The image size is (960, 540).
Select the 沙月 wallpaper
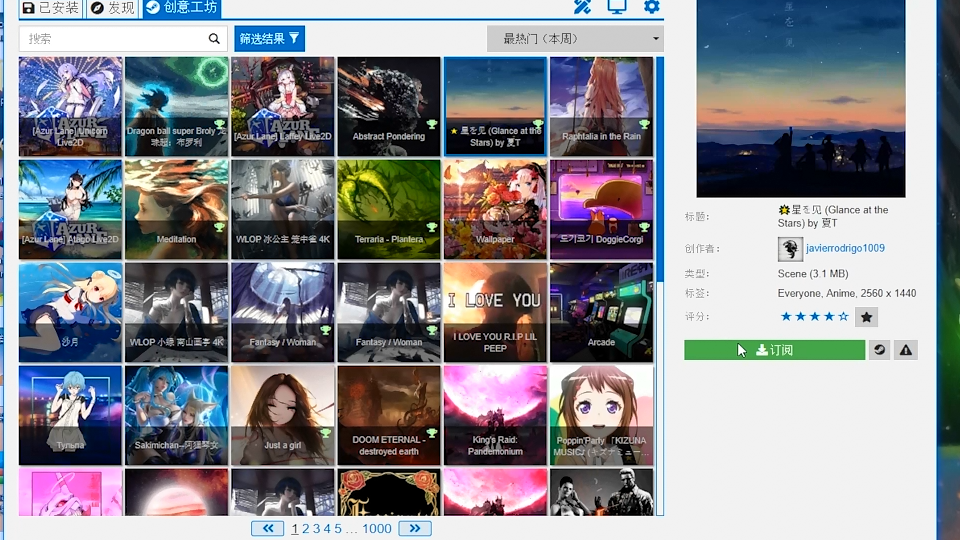pyautogui.click(x=70, y=312)
